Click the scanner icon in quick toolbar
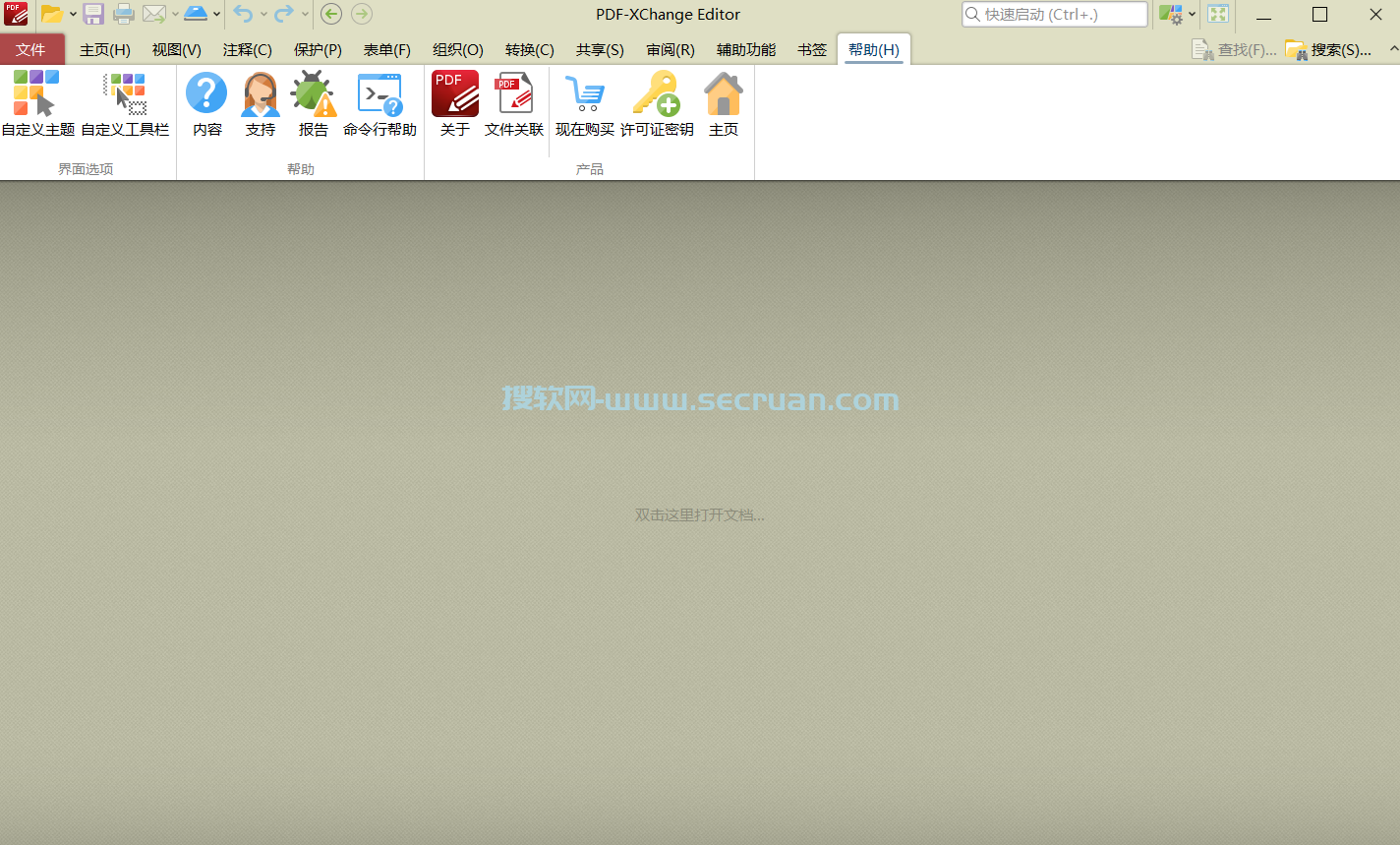 pyautogui.click(x=196, y=14)
